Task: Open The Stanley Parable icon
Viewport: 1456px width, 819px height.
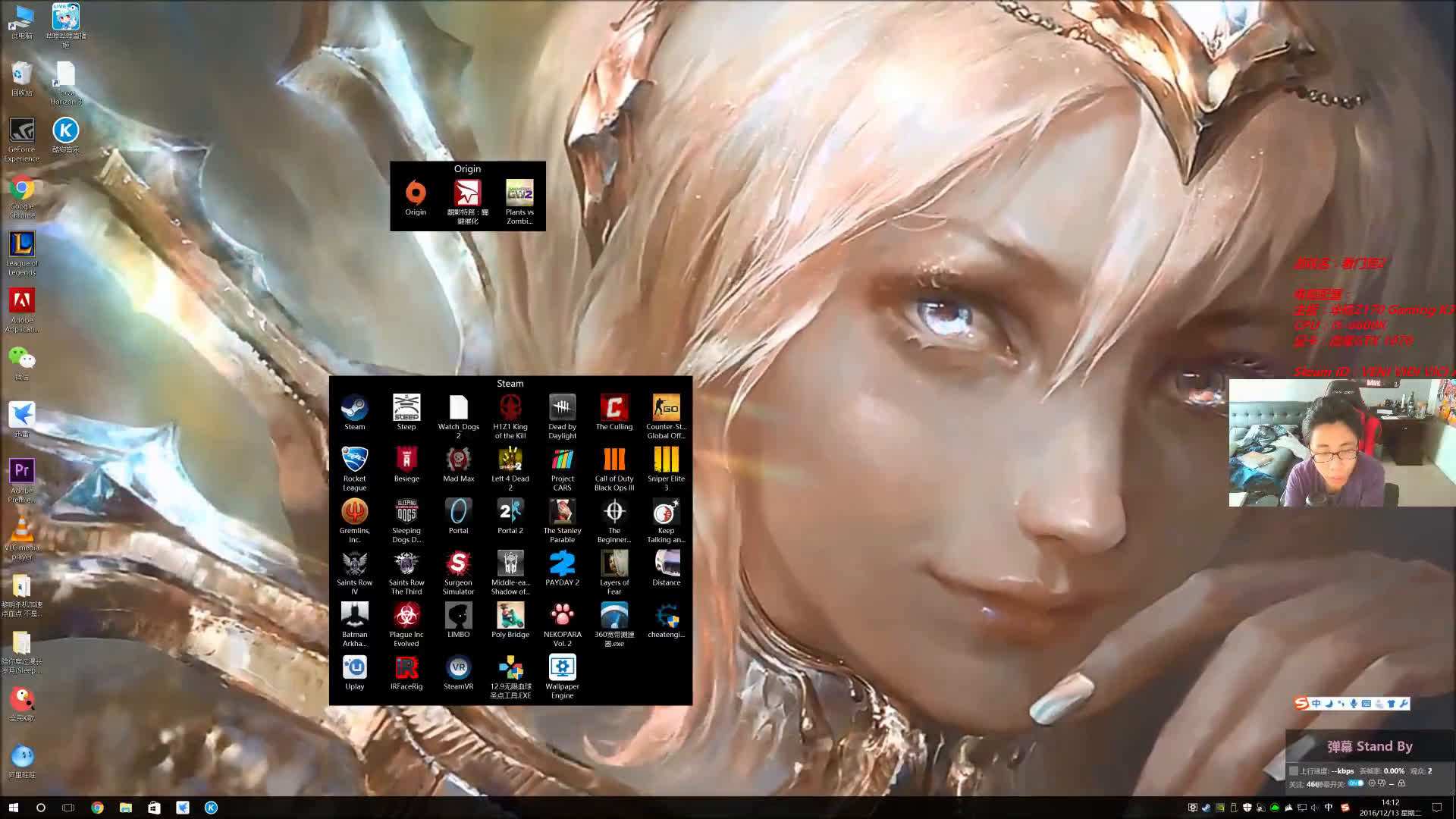Action: point(563,520)
